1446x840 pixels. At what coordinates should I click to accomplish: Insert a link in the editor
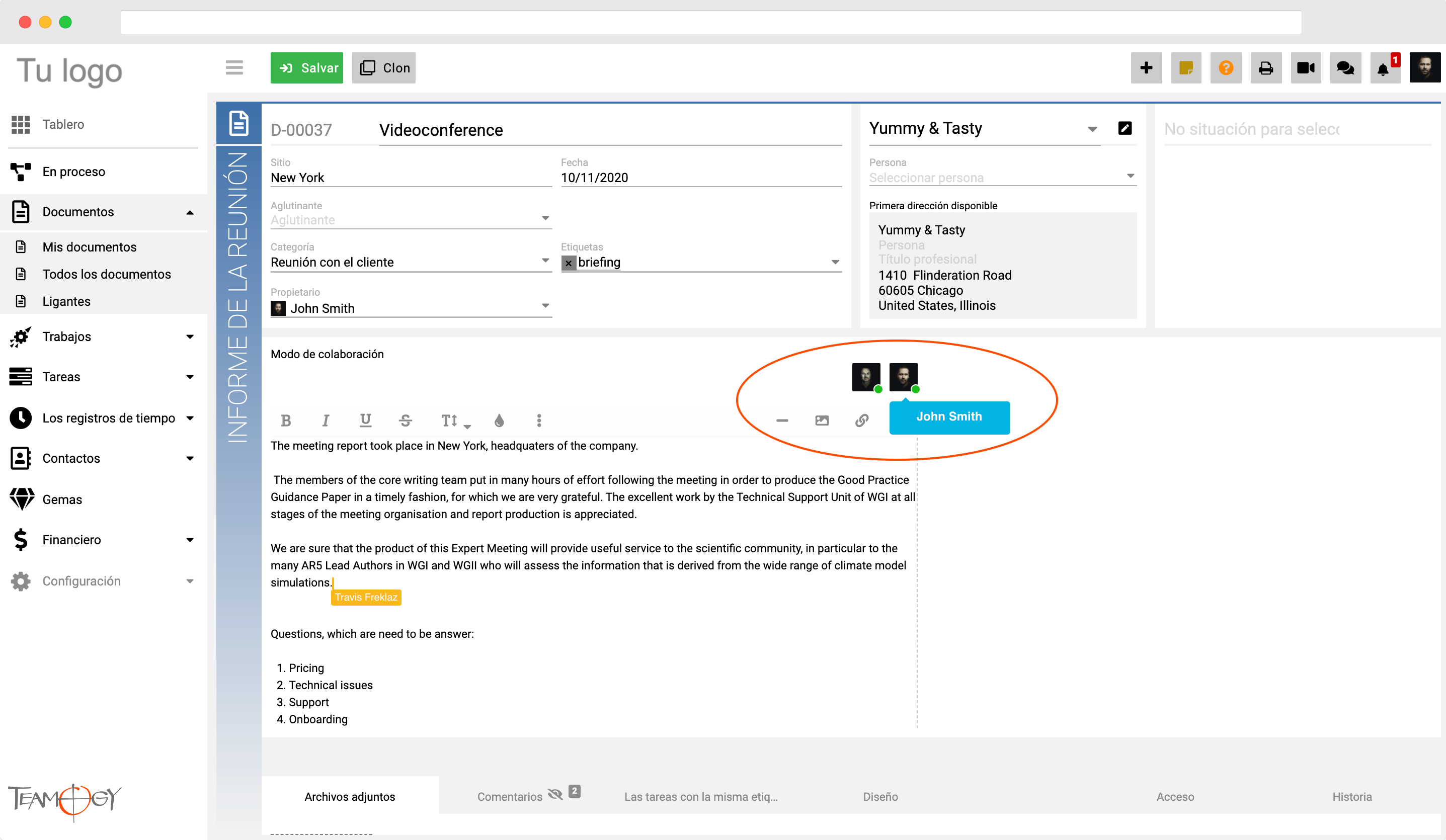(861, 421)
